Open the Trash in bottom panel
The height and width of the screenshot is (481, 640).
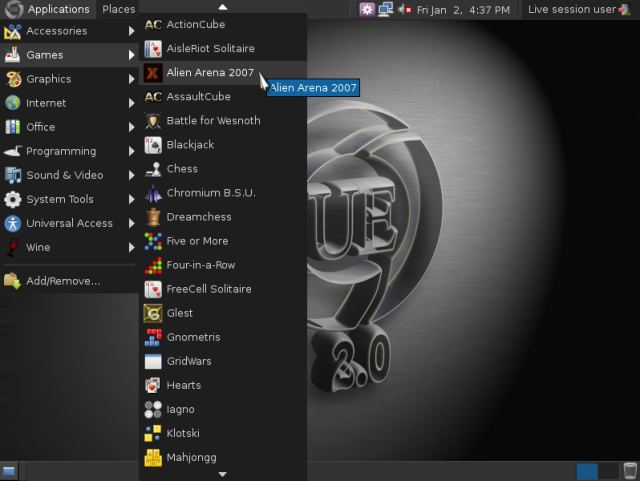coord(630,471)
